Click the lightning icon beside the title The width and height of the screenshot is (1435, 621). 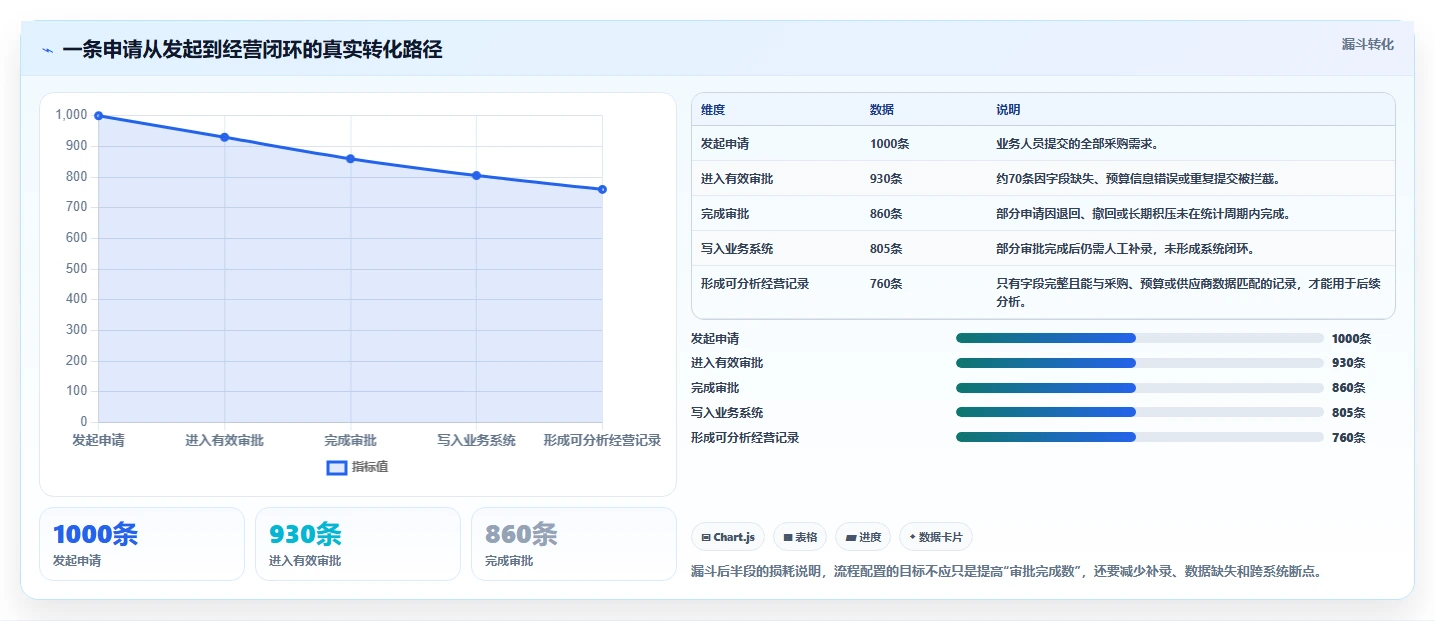point(47,50)
